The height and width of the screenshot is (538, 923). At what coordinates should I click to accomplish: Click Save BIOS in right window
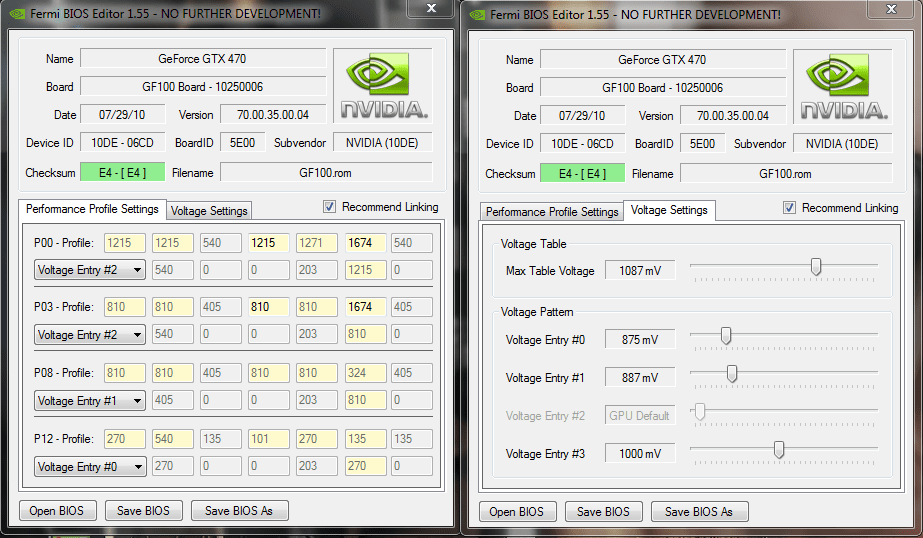603,512
